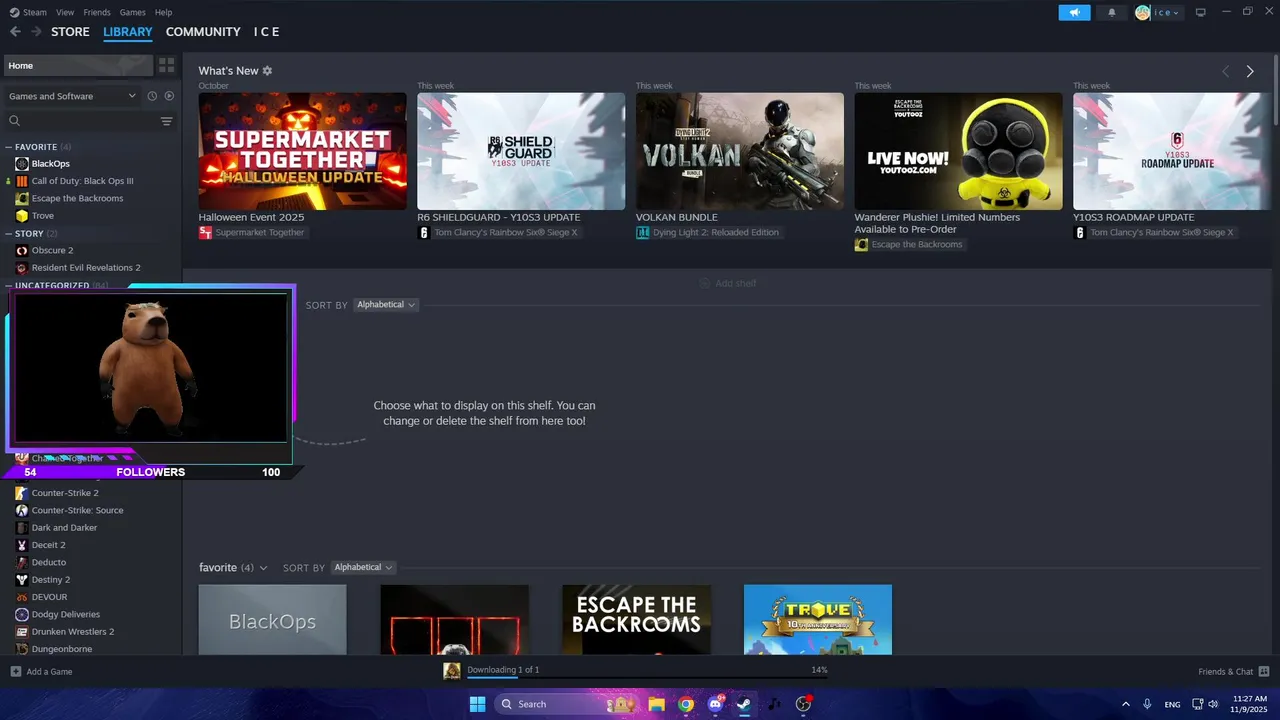This screenshot has height=720, width=1280.
Task: Open Games menu
Action: 132,12
